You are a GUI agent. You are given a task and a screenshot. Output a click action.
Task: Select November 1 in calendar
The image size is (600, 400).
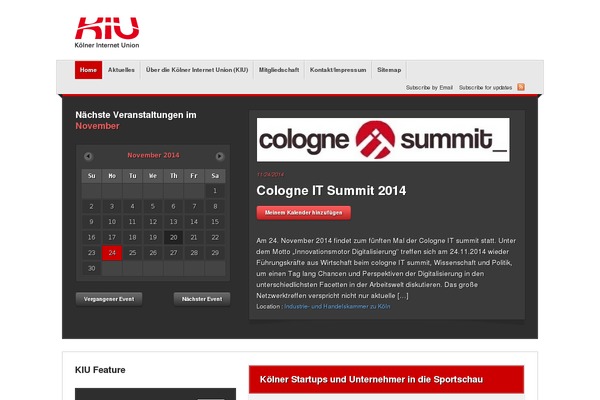(215, 191)
